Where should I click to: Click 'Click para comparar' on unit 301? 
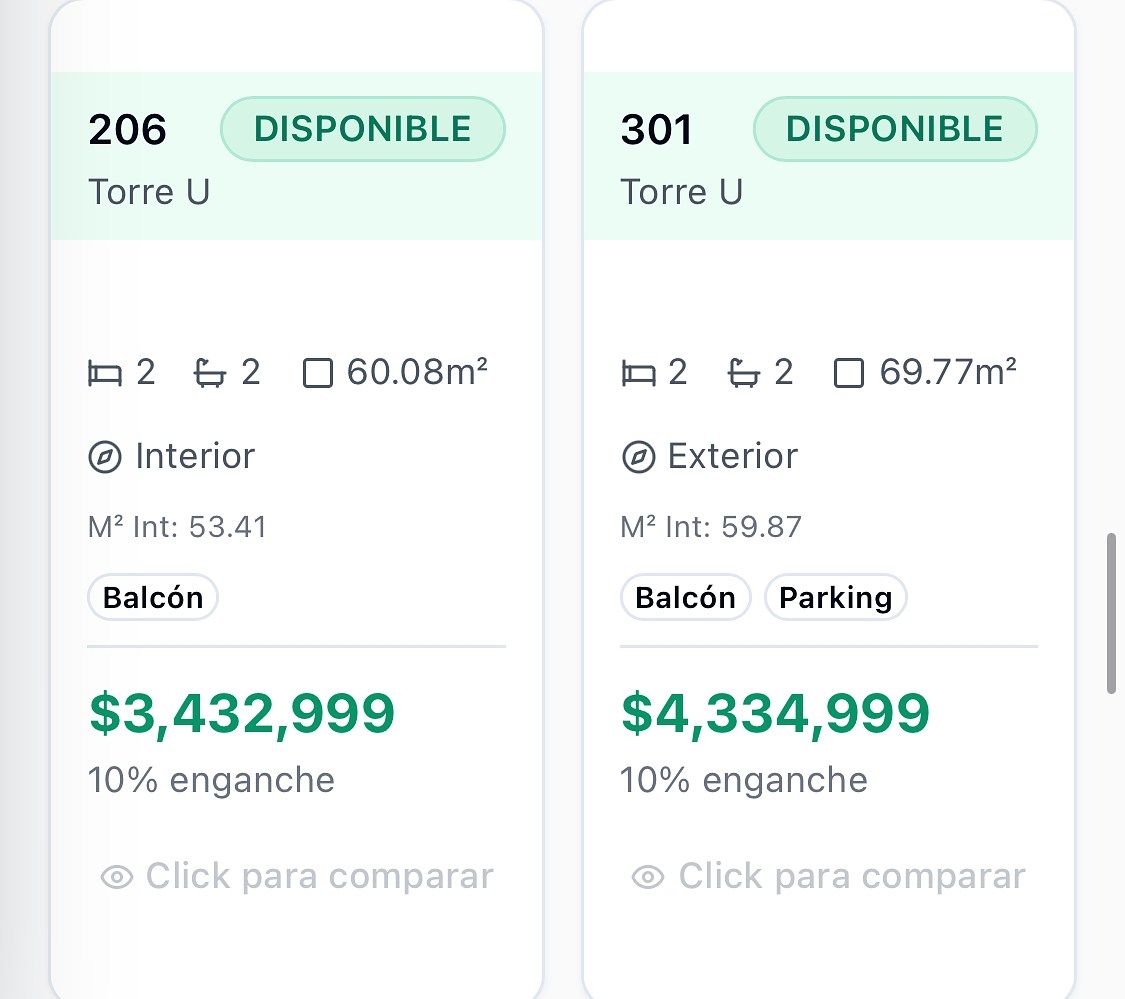[852, 876]
